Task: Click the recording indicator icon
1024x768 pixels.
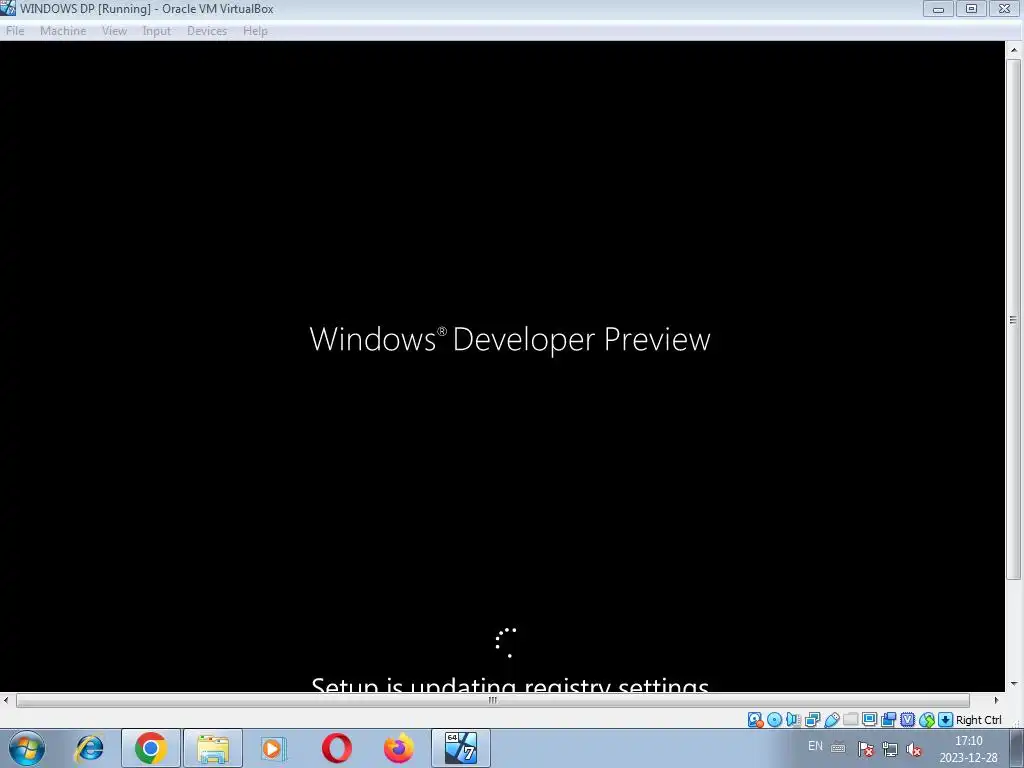Action: 888,720
